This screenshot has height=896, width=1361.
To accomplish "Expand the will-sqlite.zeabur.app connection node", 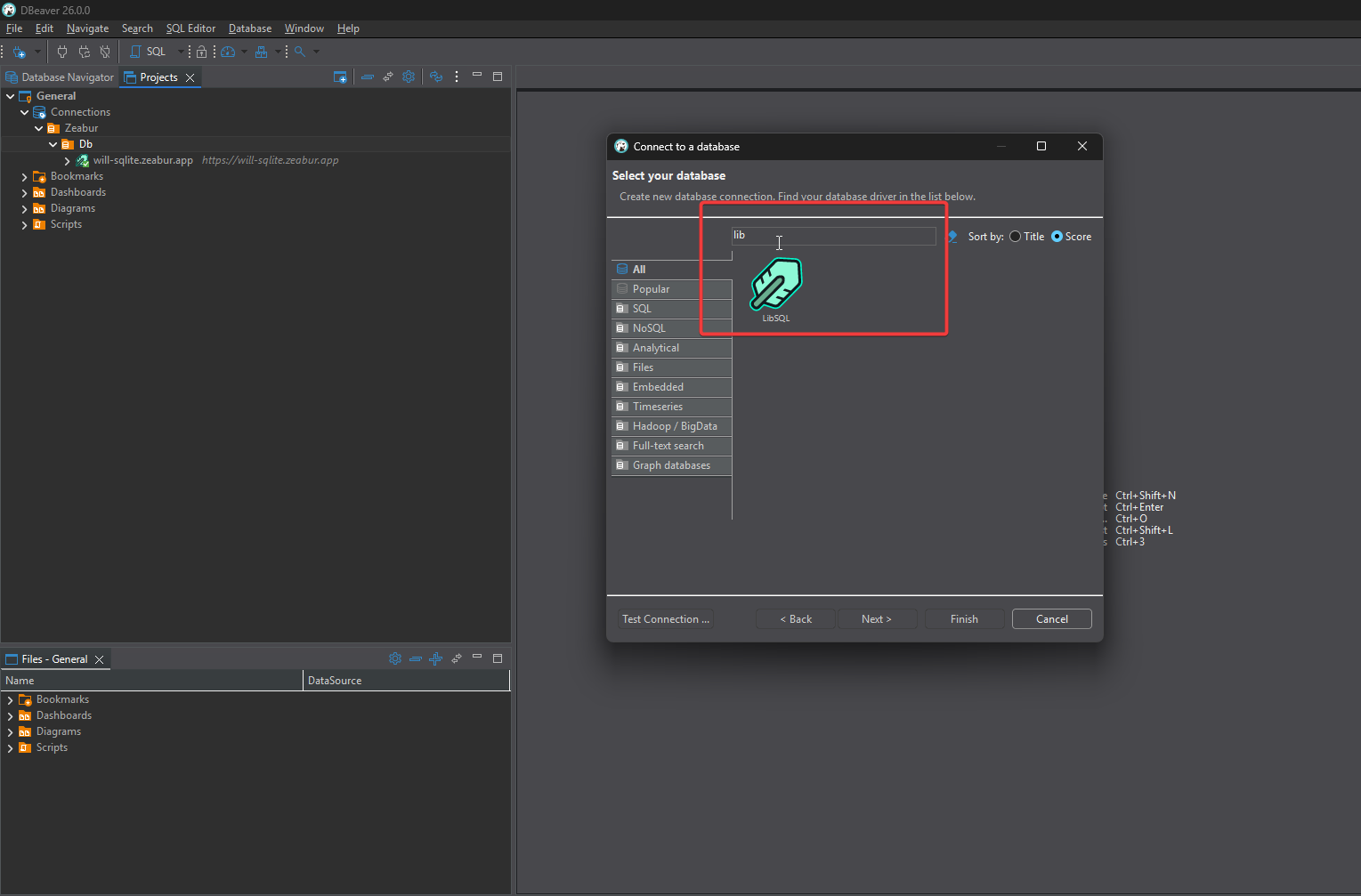I will click(68, 161).
